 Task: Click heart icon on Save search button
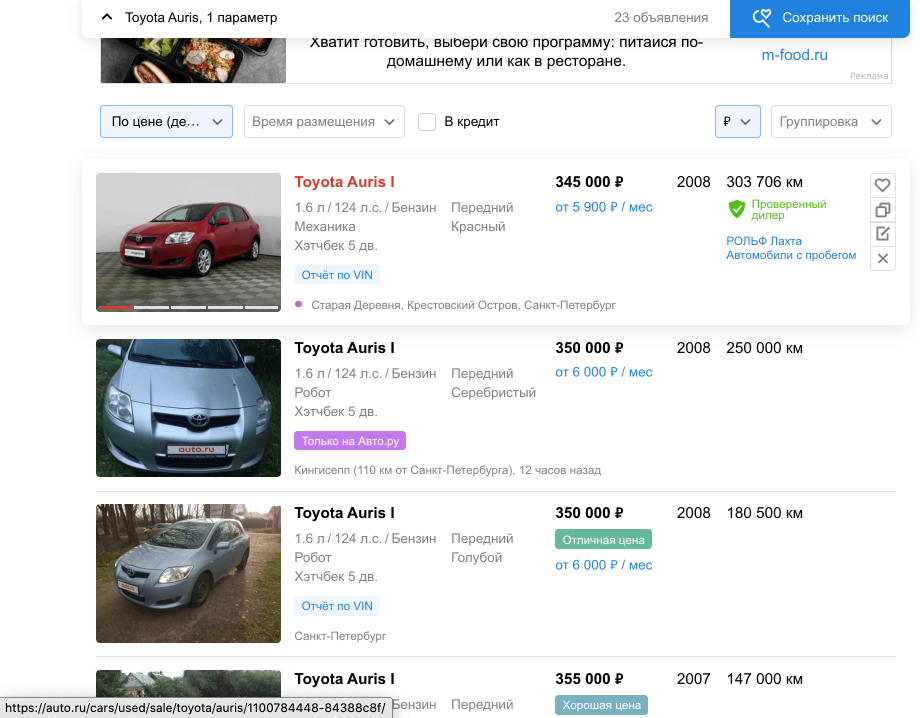(762, 18)
